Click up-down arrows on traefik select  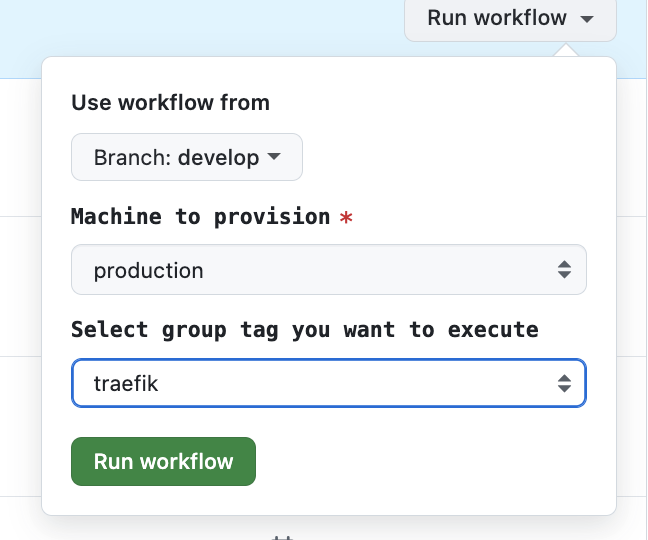pyautogui.click(x=565, y=383)
